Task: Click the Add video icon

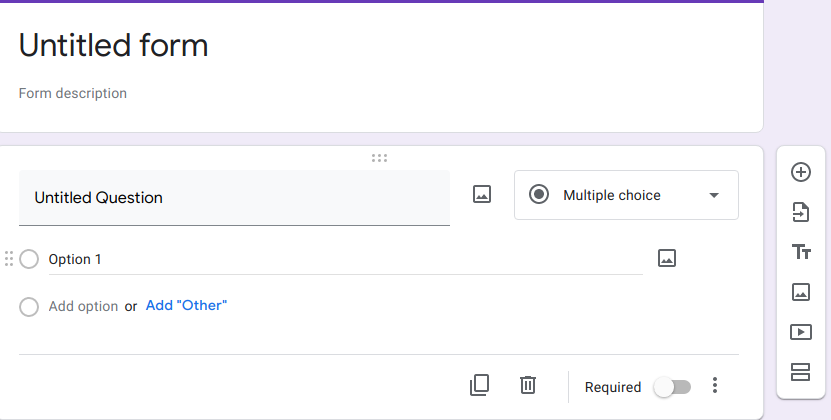Action: [800, 332]
